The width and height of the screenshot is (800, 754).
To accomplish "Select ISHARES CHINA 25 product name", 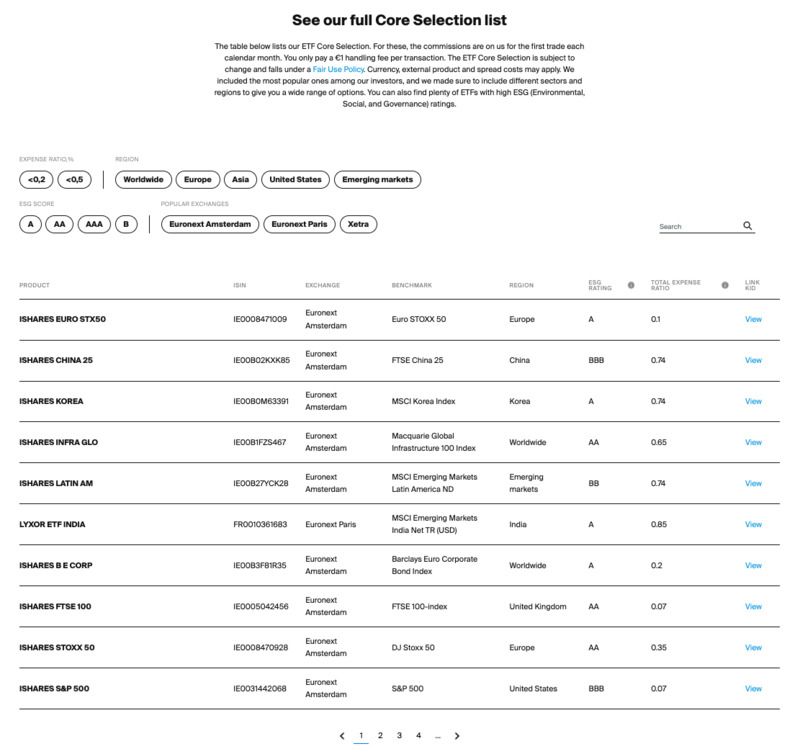I will [56, 360].
